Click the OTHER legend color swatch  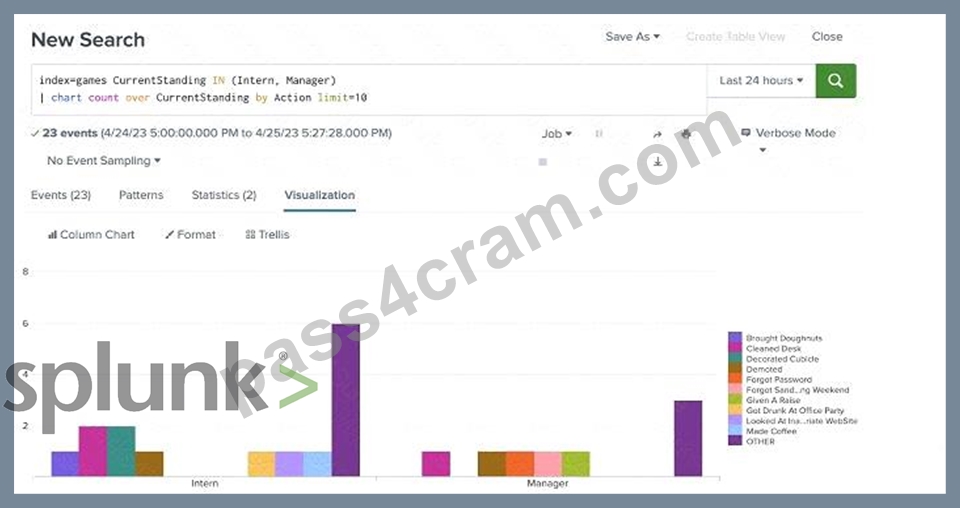[735, 441]
